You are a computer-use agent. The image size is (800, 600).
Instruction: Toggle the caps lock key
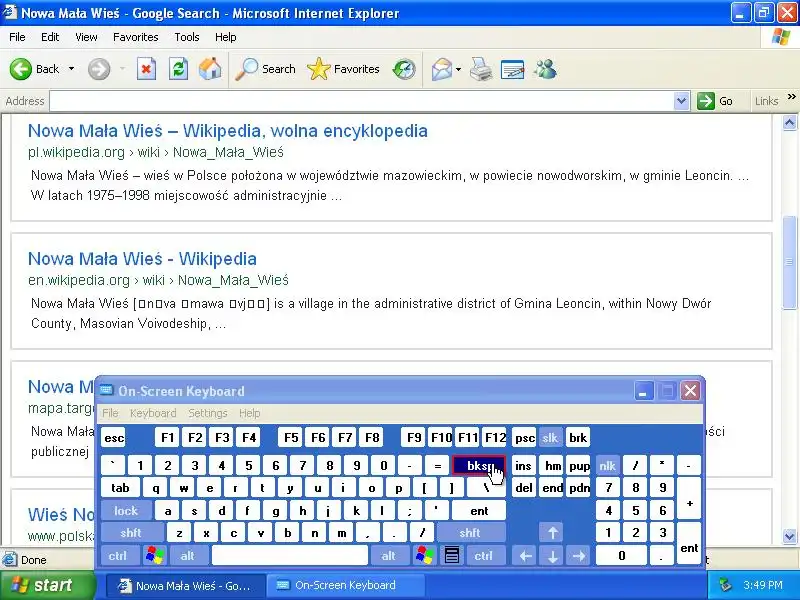(126, 510)
